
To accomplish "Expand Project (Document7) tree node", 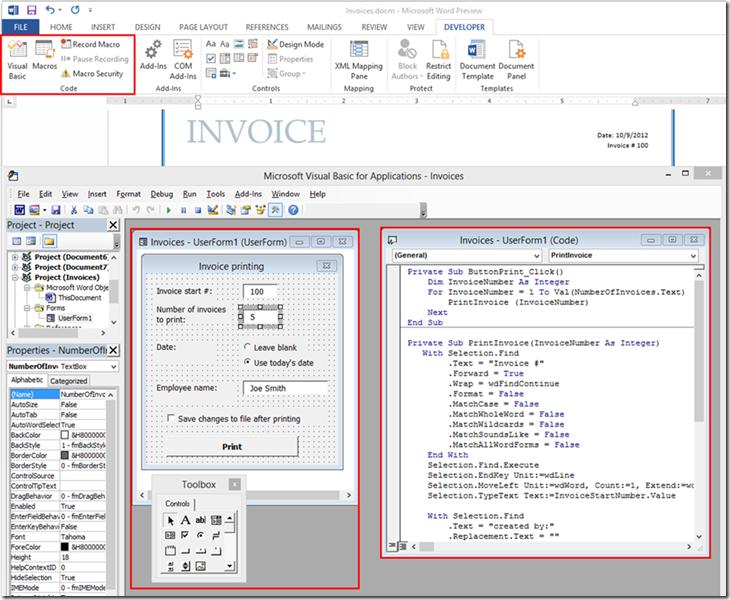I will click(15, 267).
